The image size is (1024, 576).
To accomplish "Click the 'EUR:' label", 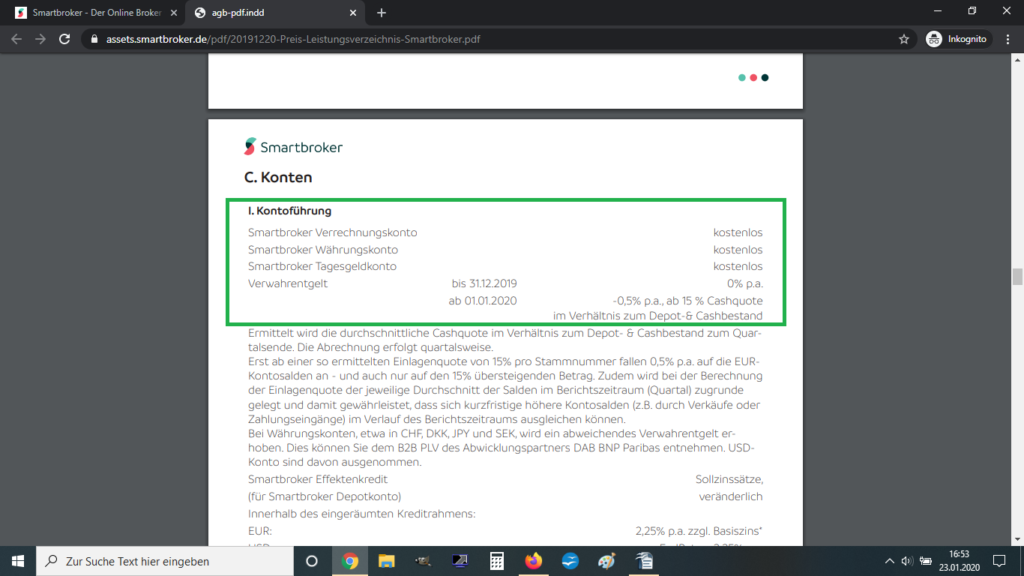I will (x=260, y=531).
